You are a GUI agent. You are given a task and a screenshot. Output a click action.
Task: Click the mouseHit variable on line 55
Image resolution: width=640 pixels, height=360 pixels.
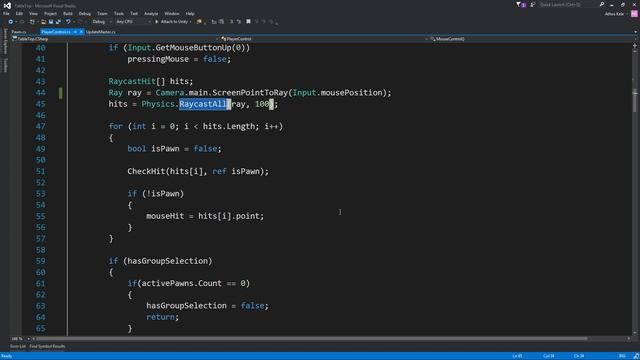point(165,216)
